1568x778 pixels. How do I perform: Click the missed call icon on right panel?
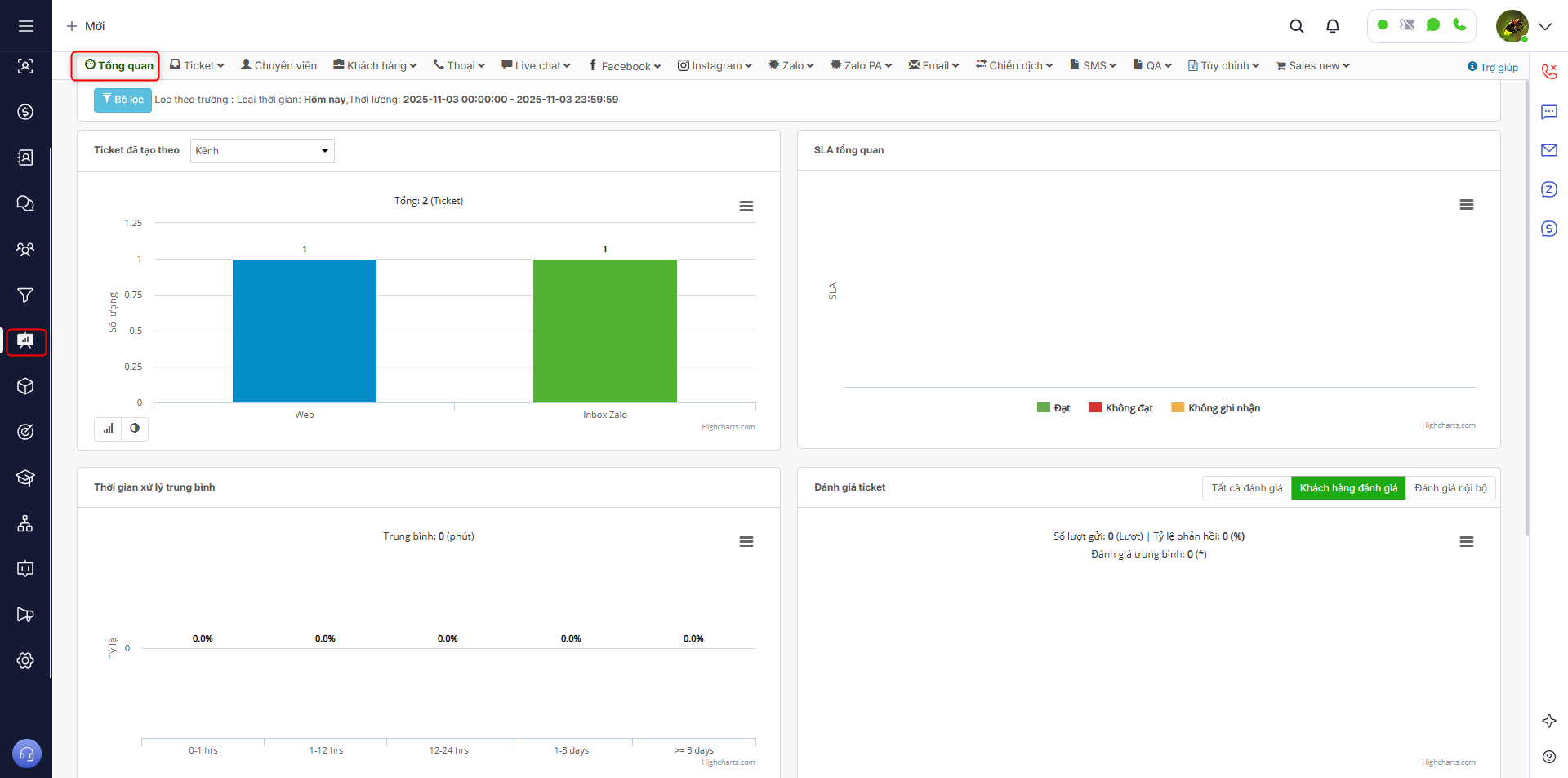(1548, 71)
